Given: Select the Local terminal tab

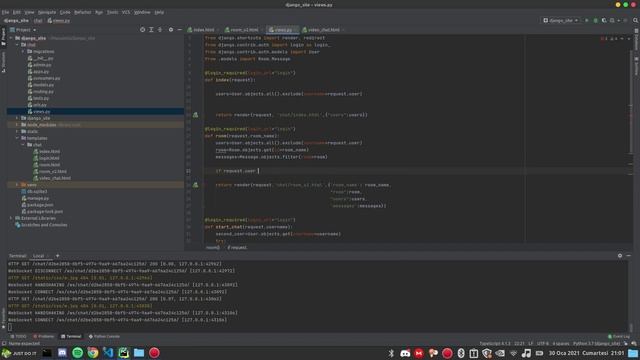Looking at the screenshot, I should (x=38, y=256).
